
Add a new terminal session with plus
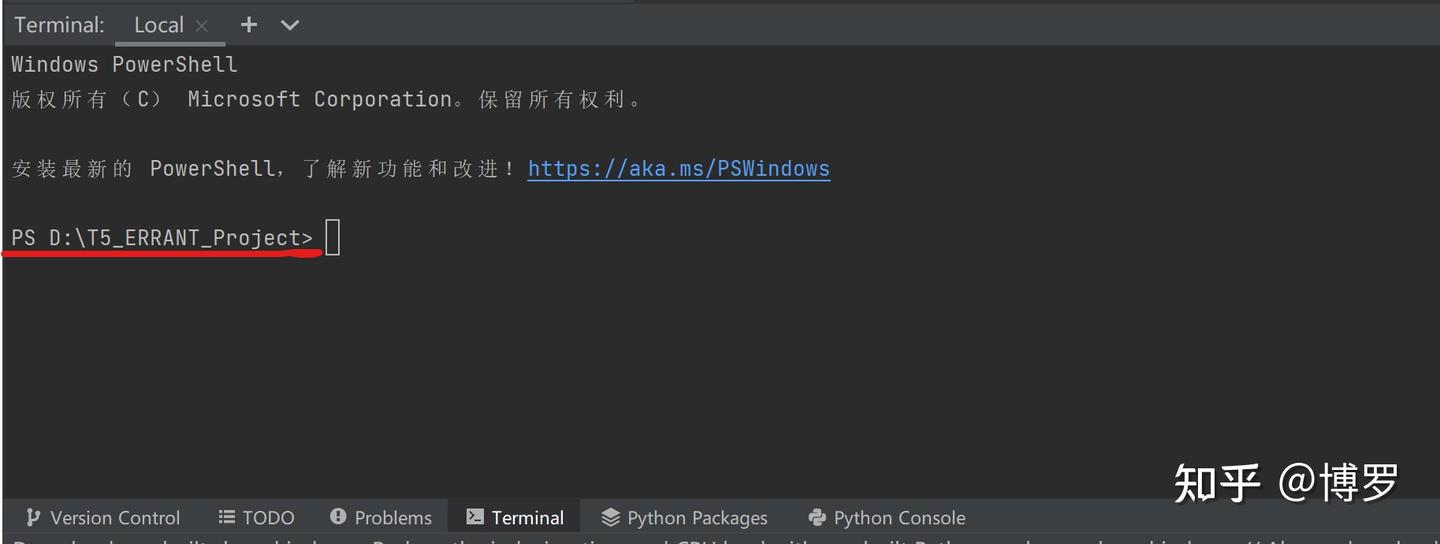pos(249,25)
